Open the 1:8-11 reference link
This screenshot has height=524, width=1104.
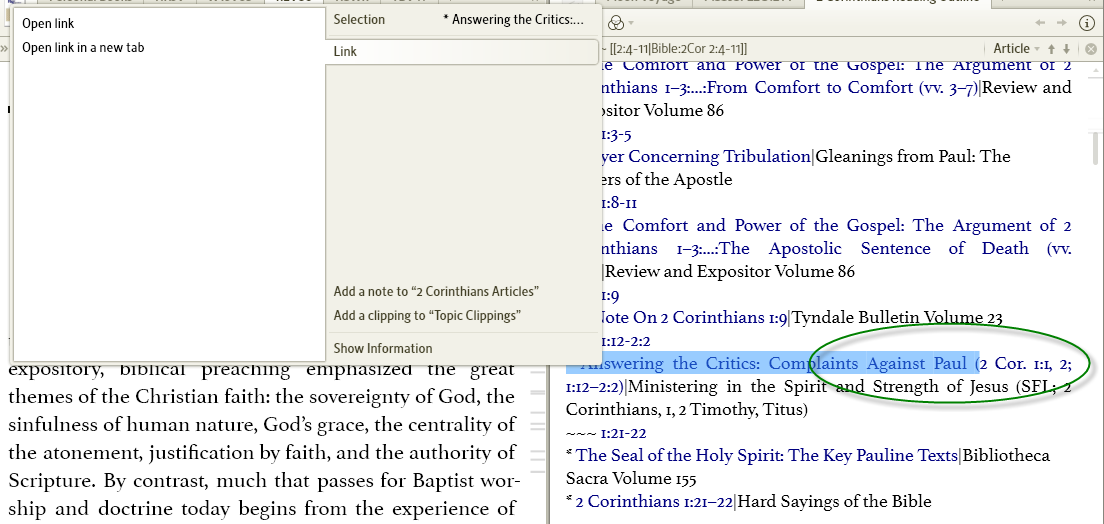point(620,203)
